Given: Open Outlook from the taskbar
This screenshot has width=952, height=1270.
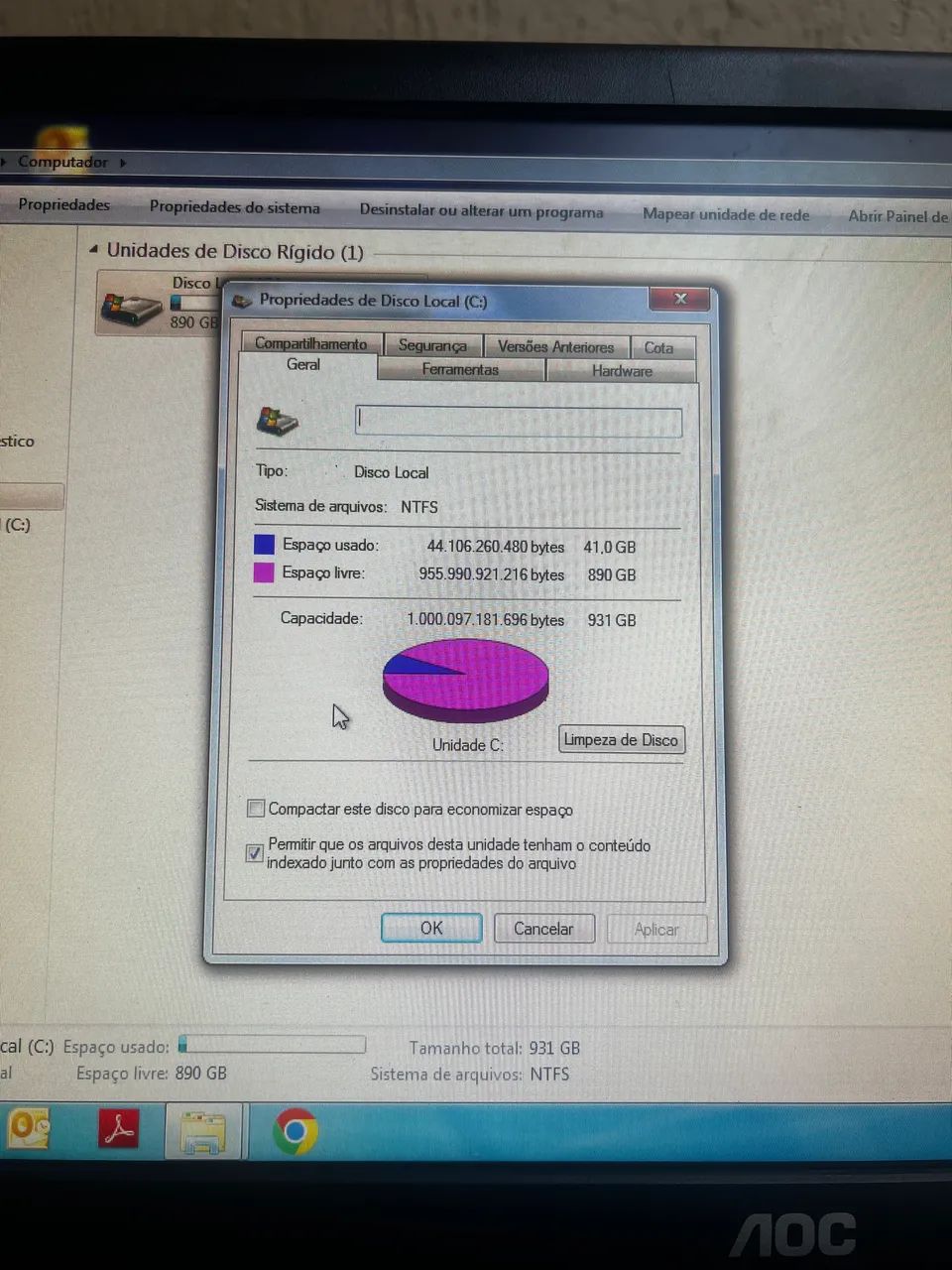Looking at the screenshot, I should 28,1129.
